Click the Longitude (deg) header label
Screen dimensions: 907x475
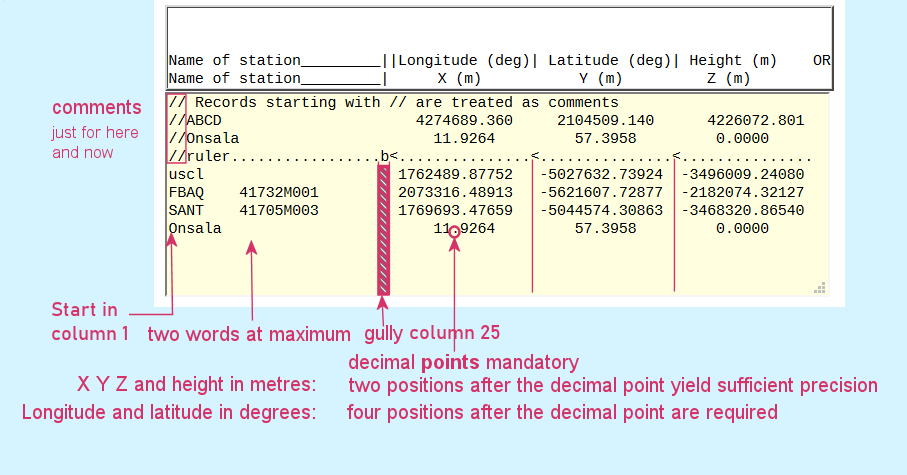(x=464, y=60)
